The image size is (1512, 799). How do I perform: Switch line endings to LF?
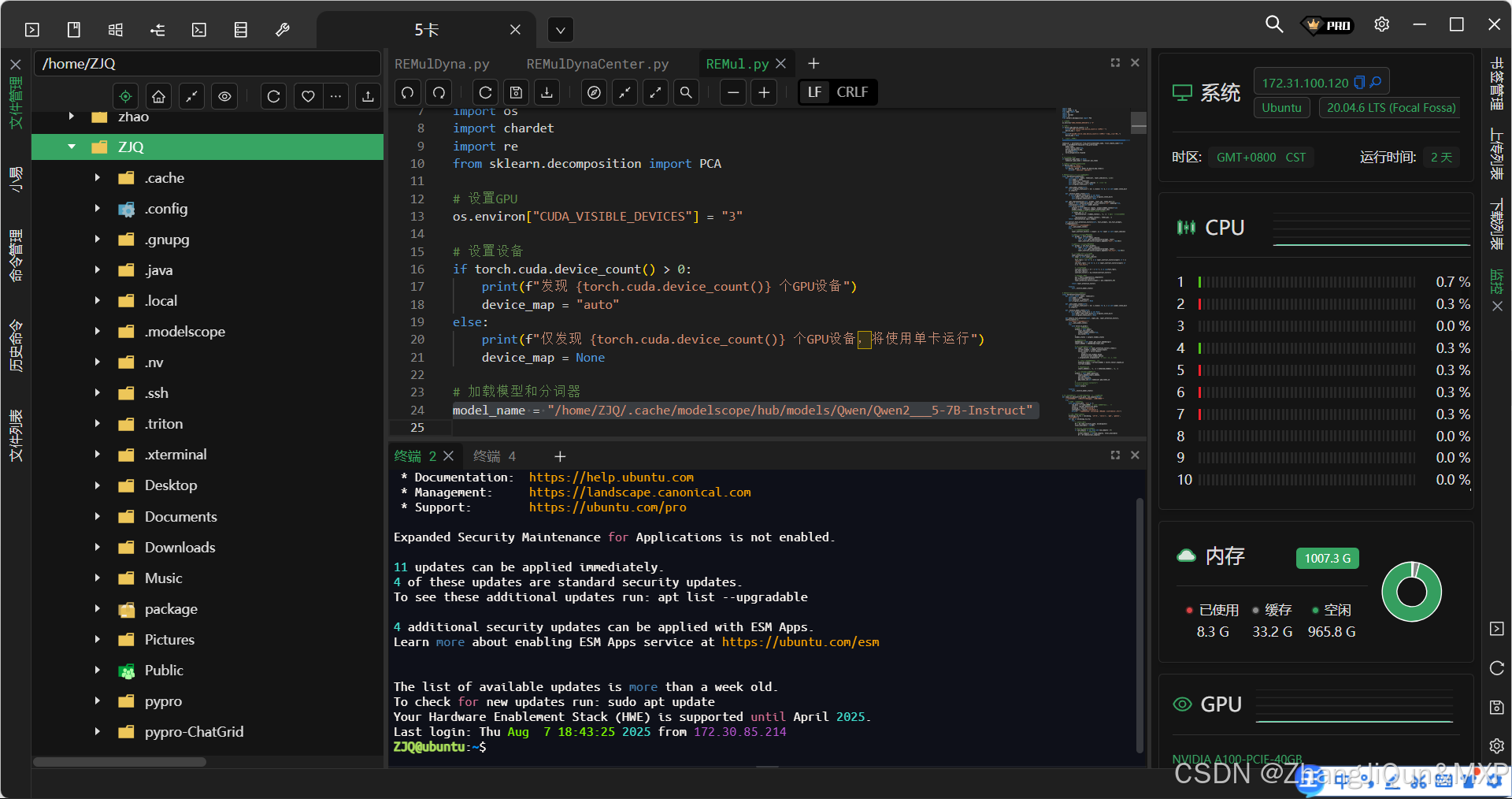click(x=814, y=92)
